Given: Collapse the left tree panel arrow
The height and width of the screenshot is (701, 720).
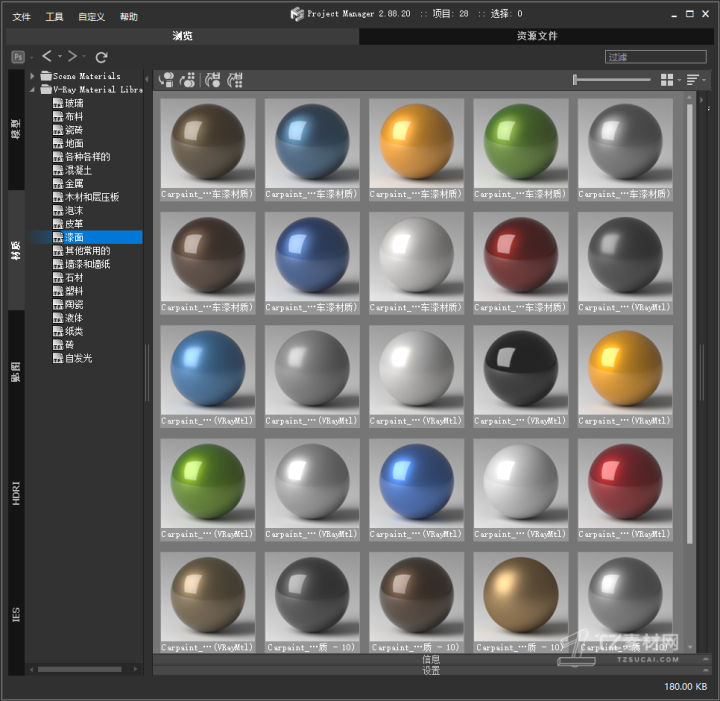Looking at the screenshot, I should pyautogui.click(x=147, y=79).
